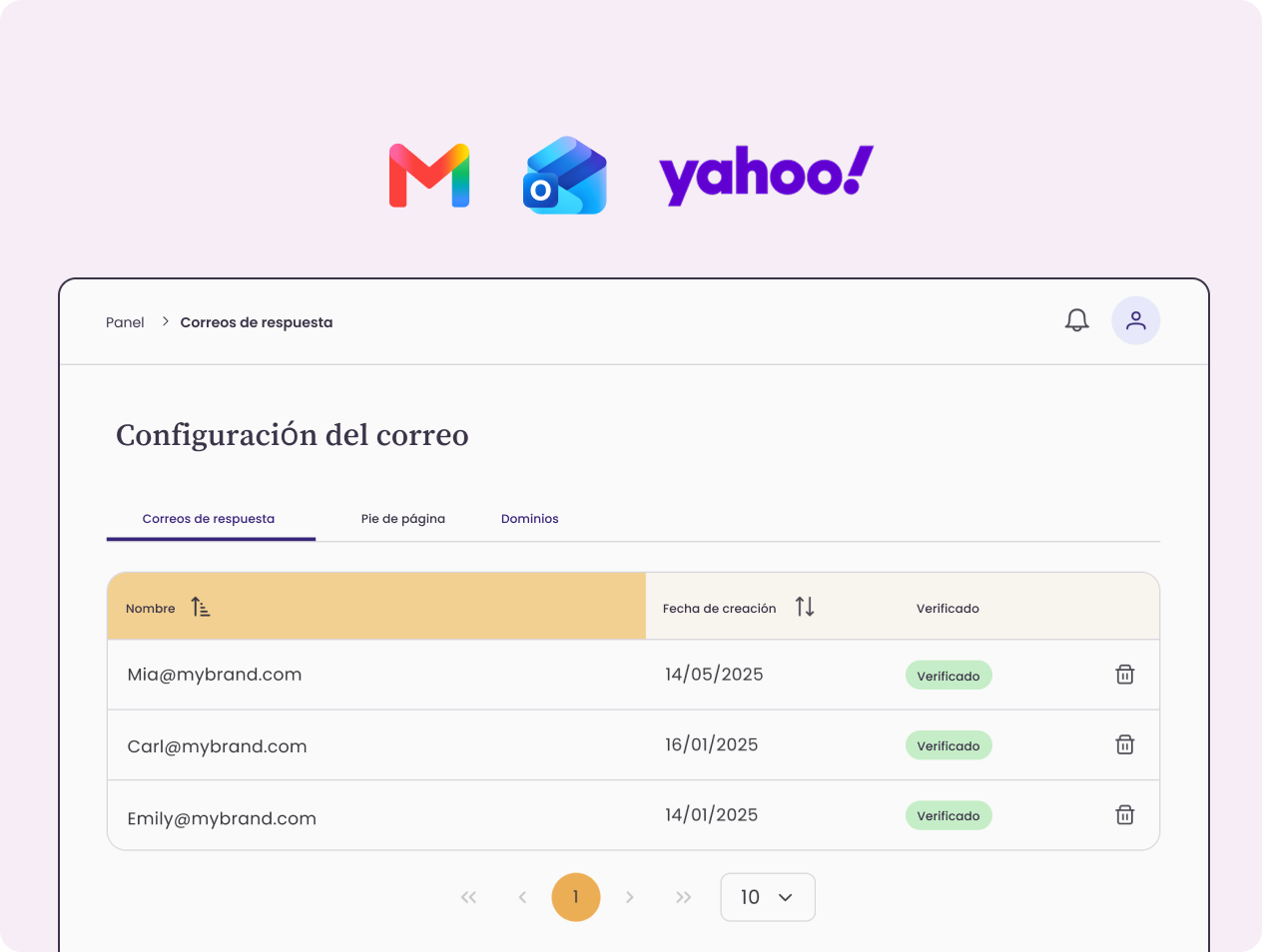Click Verificado badge for Carl@mybrand.com
The image size is (1262, 952).
click(x=948, y=745)
